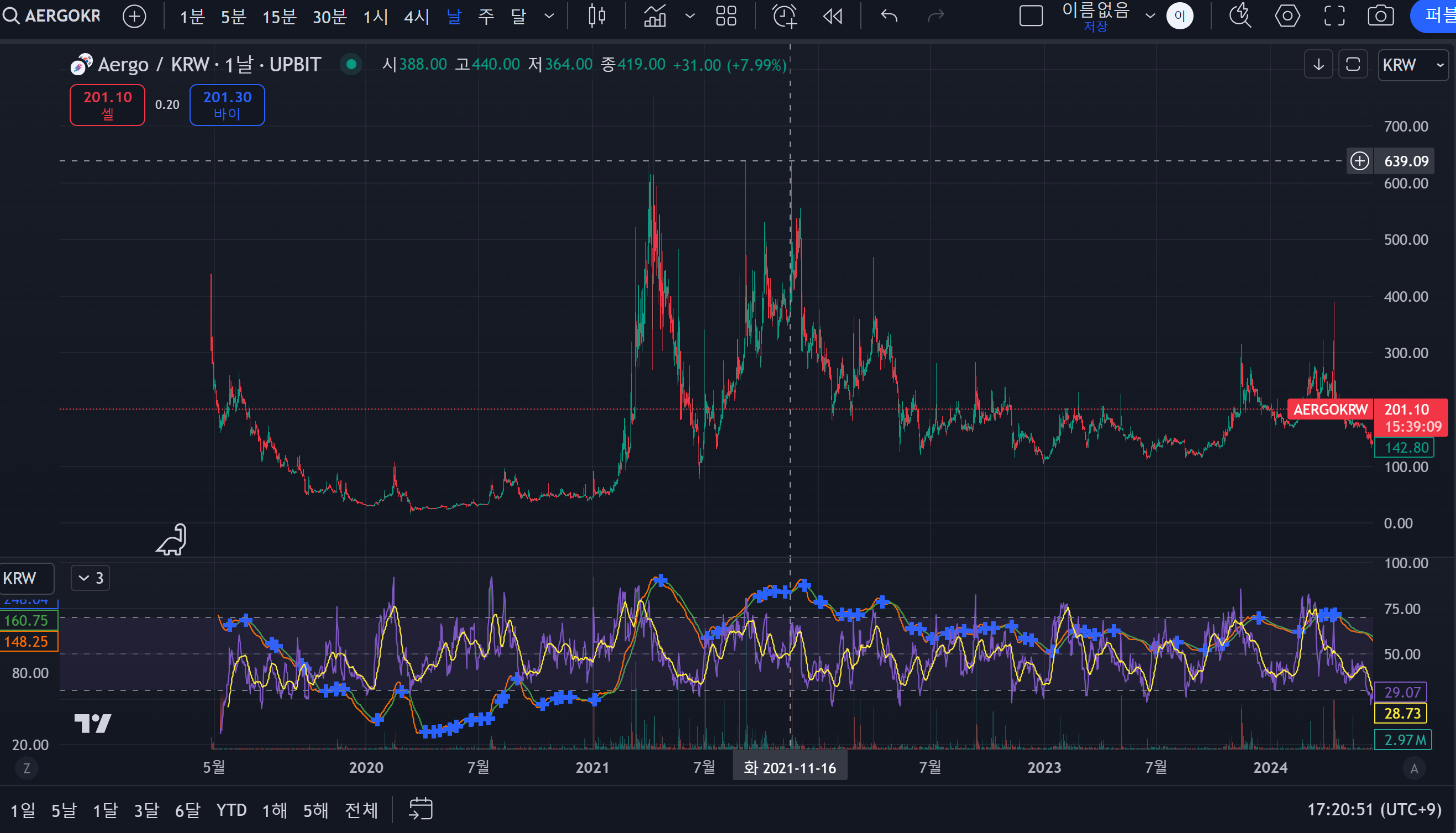Open the indicators icon

(655, 16)
